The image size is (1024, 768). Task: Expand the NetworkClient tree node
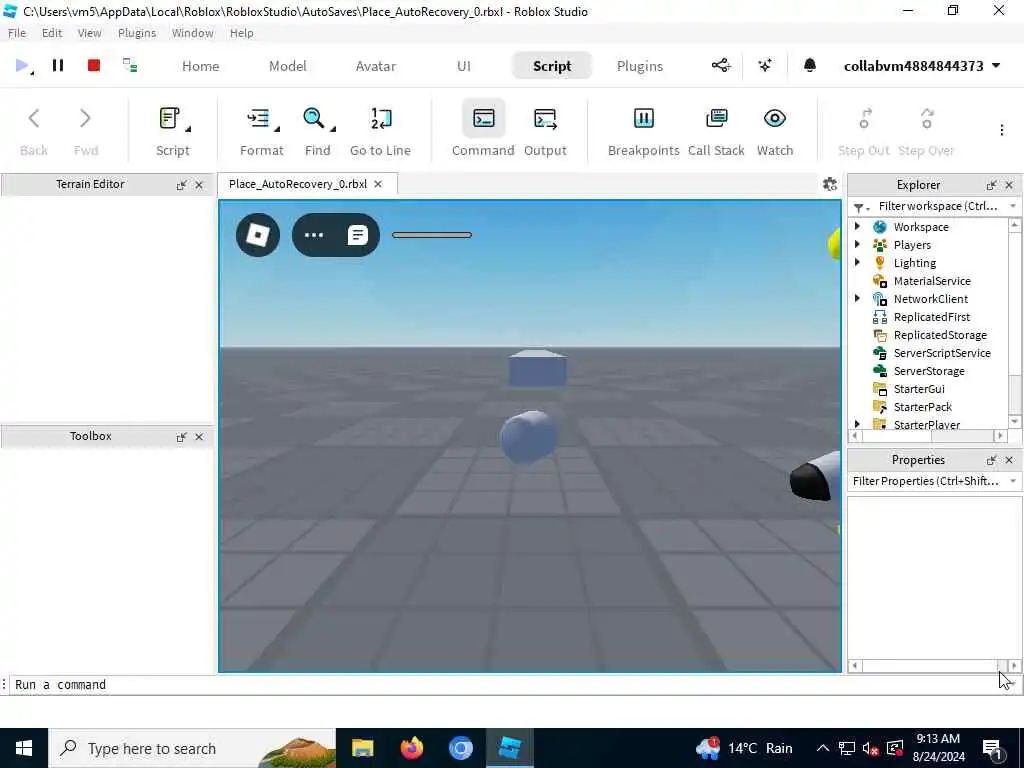point(857,298)
